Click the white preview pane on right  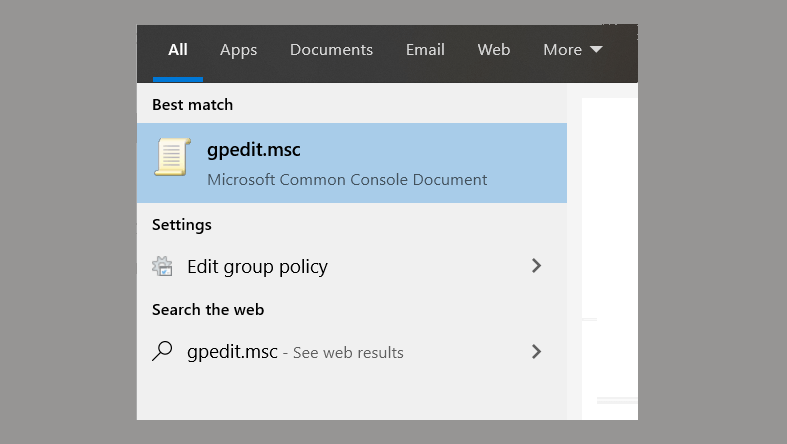[x=608, y=250]
